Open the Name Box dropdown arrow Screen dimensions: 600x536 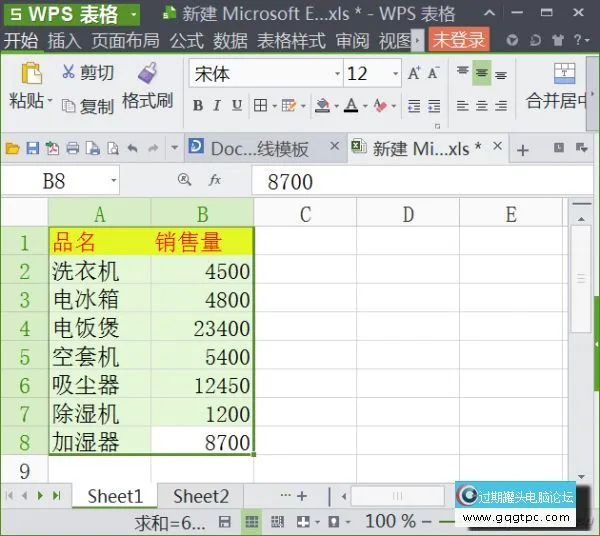(113, 180)
